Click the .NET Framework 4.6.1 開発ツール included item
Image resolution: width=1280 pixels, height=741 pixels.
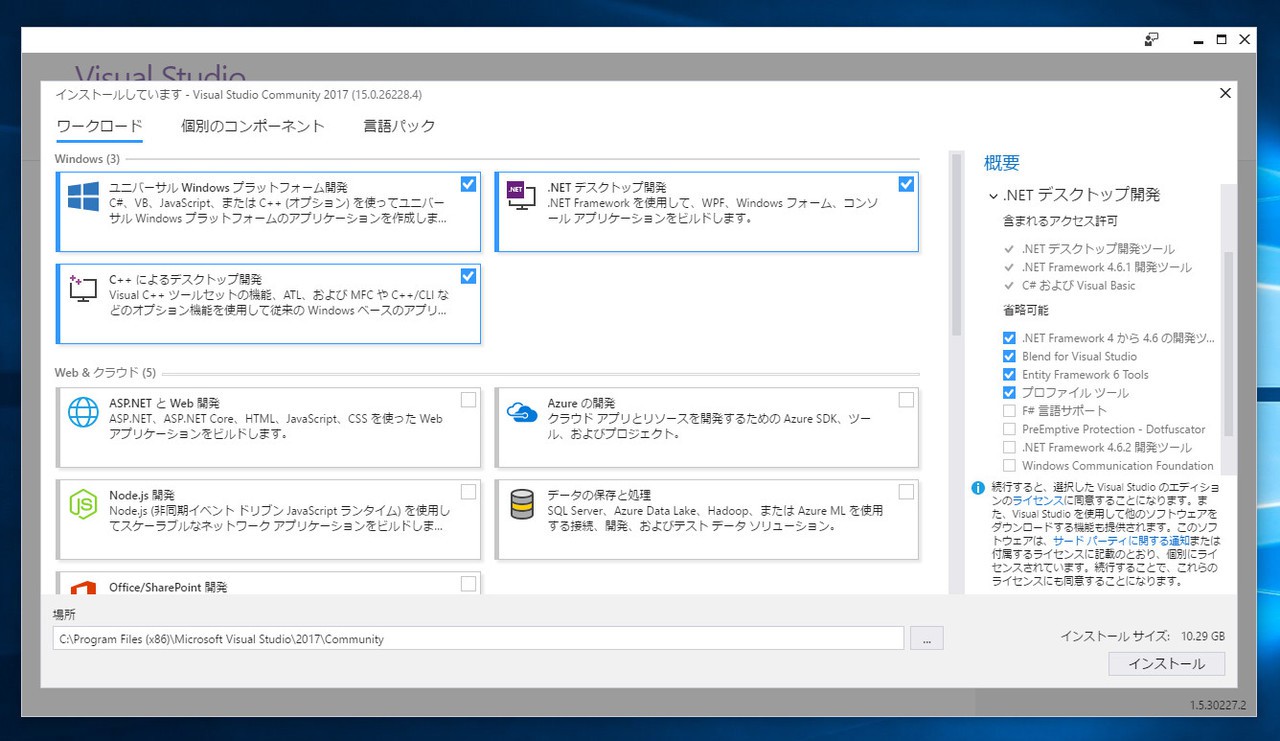(1107, 267)
